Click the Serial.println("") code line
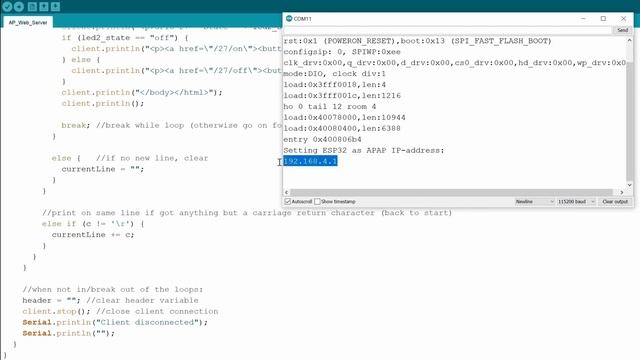Image resolution: width=640 pixels, height=360 pixels. 68,333
